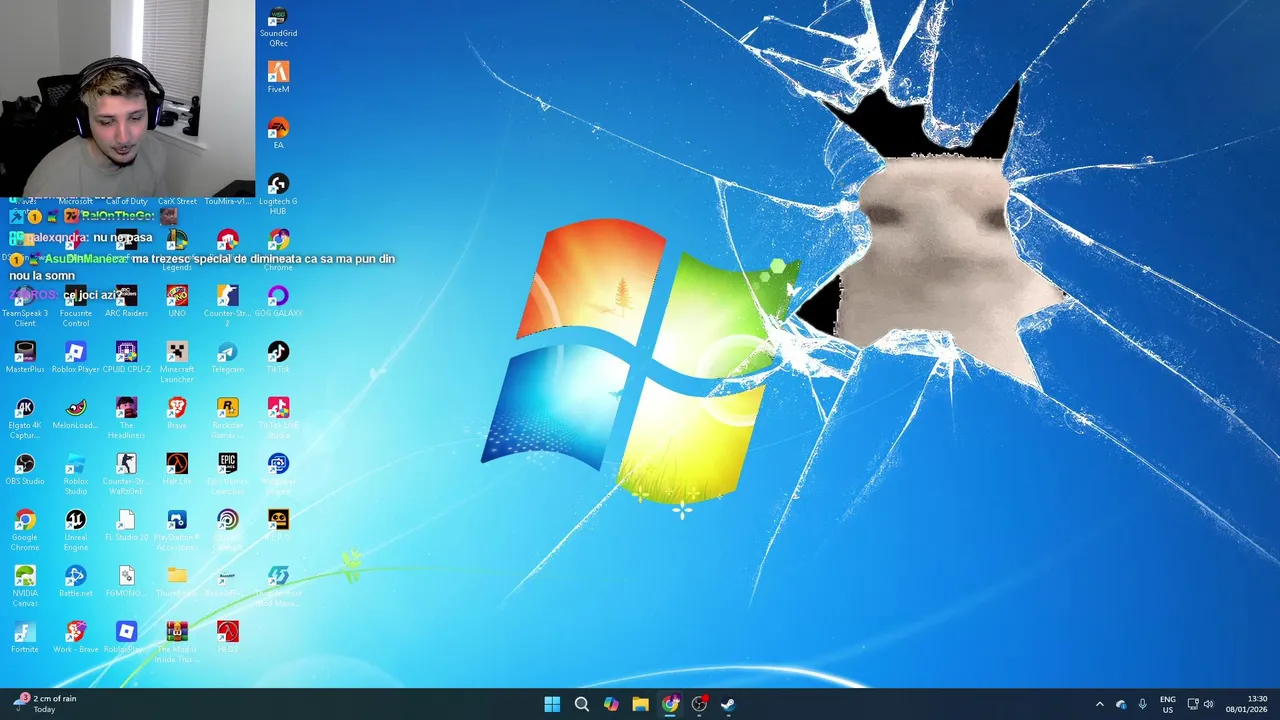Select the TeamSpeak 3 Client icon
Screen dimensions: 1280x720
click(25, 305)
